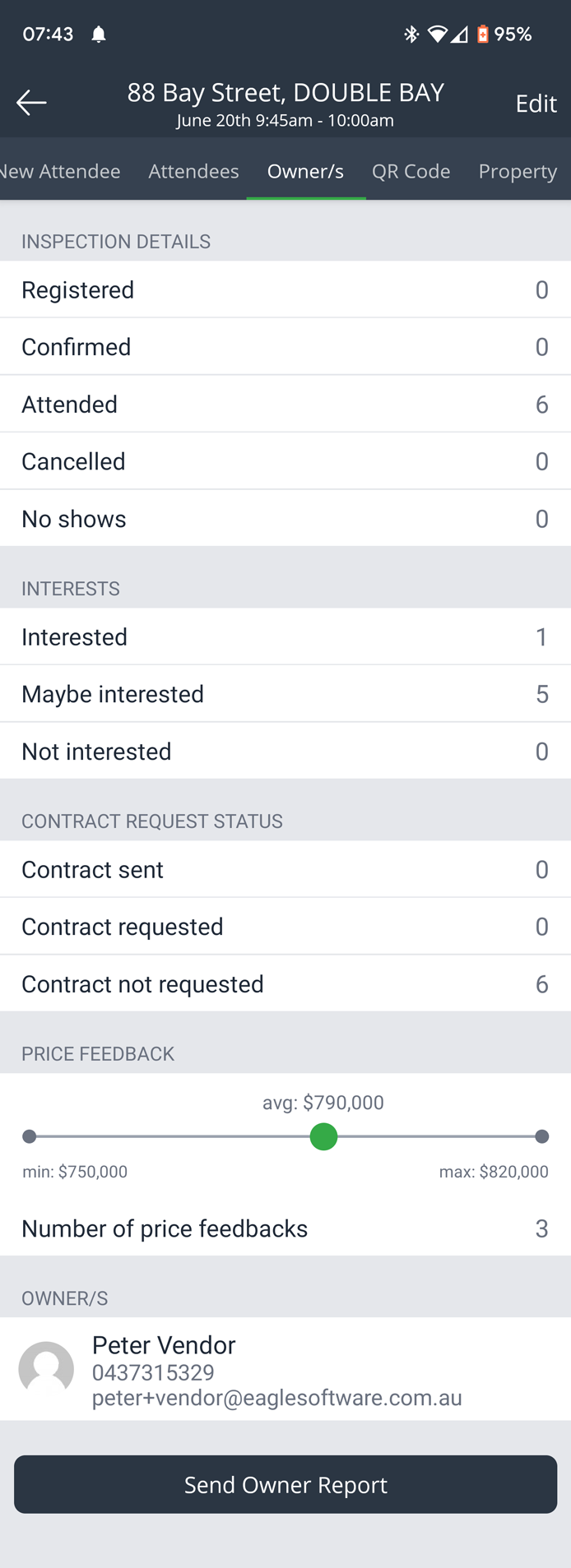
Task: Tap Peter Vendor's email address
Action: point(276,1398)
